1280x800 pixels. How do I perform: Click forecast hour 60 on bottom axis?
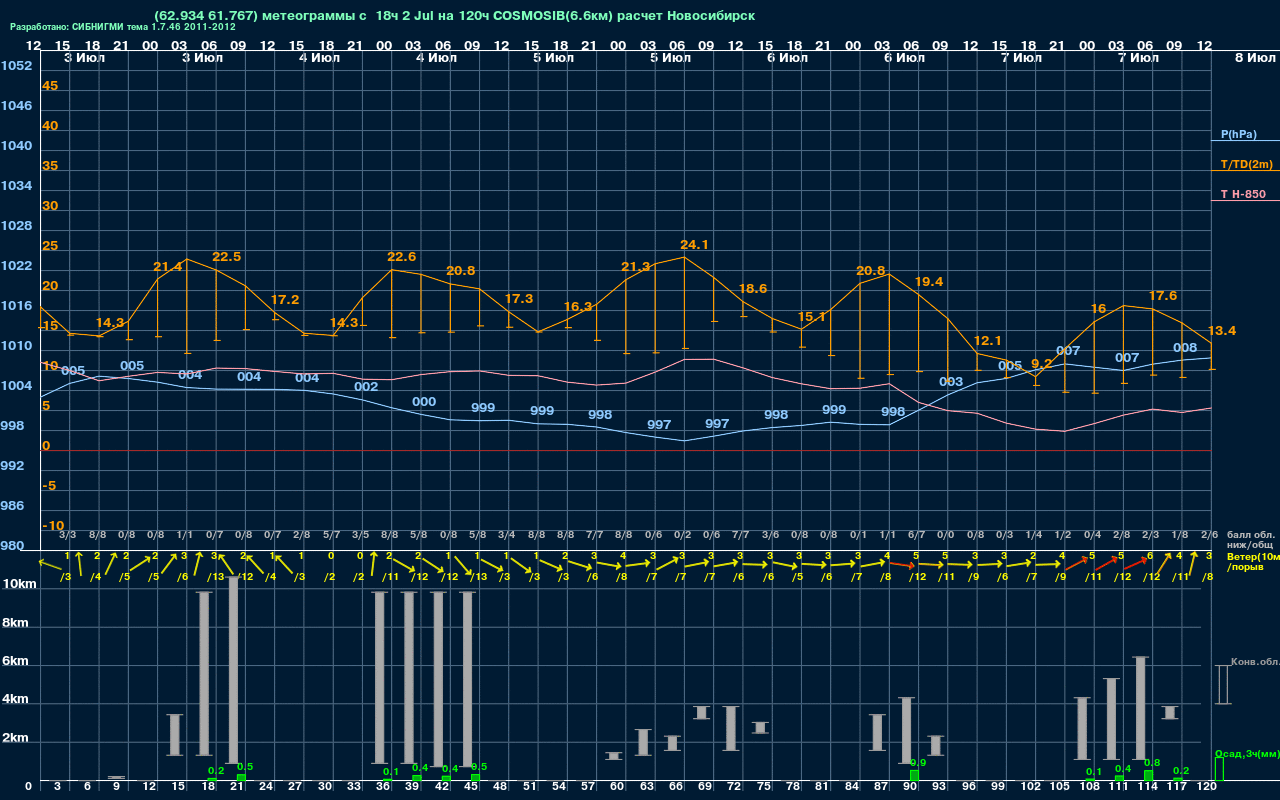pyautogui.click(x=617, y=787)
